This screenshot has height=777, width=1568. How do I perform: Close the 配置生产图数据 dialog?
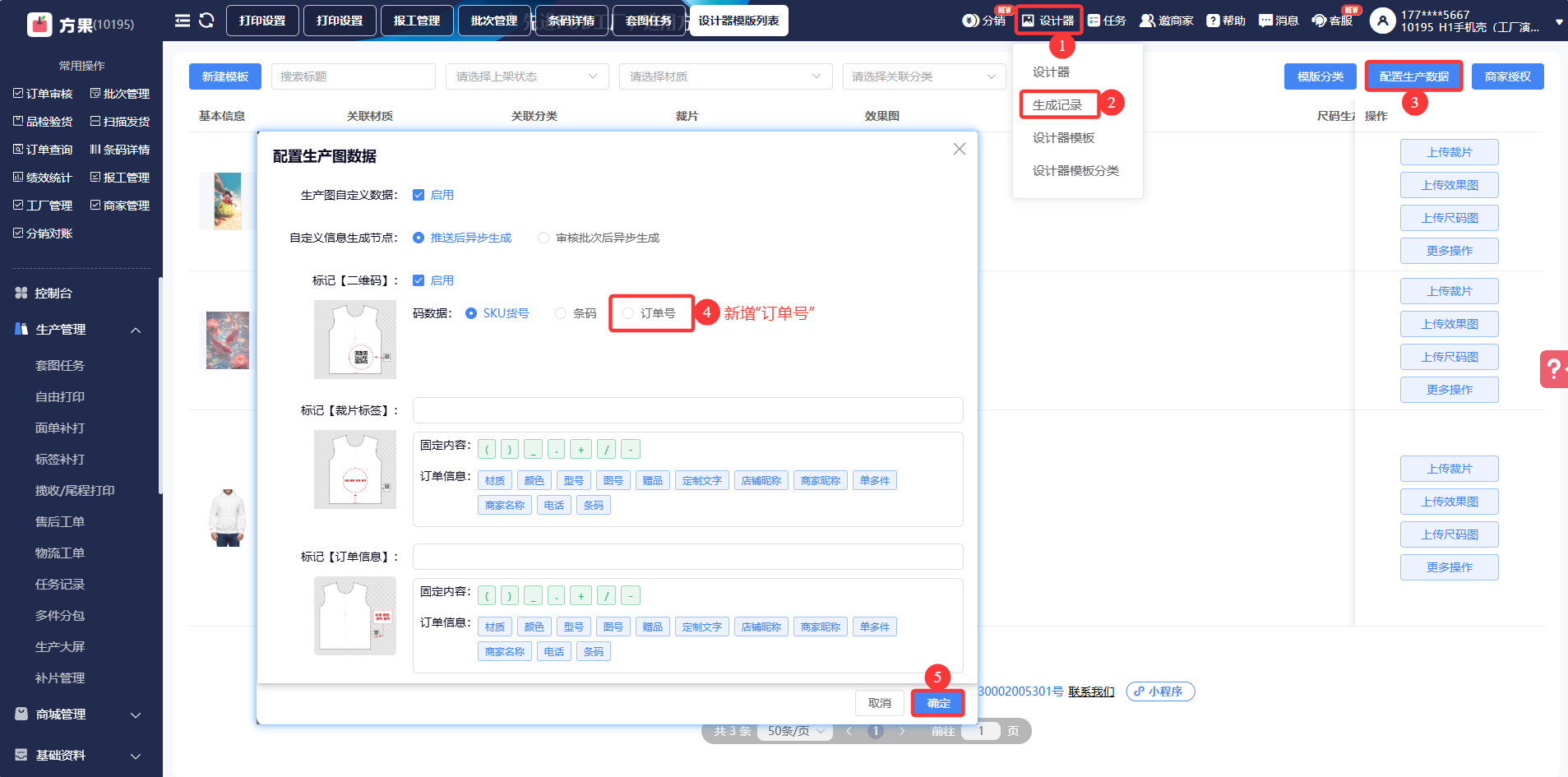(x=959, y=149)
